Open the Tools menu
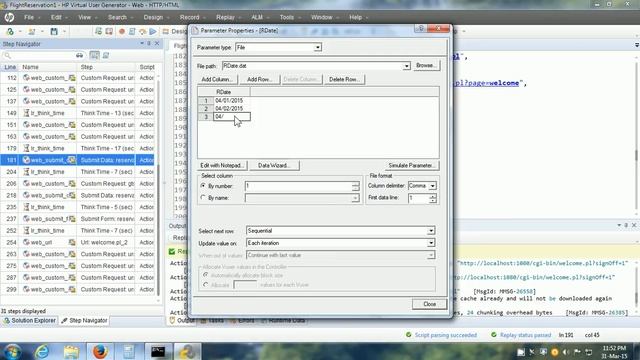Image resolution: width=640 pixels, height=360 pixels. (287, 18)
